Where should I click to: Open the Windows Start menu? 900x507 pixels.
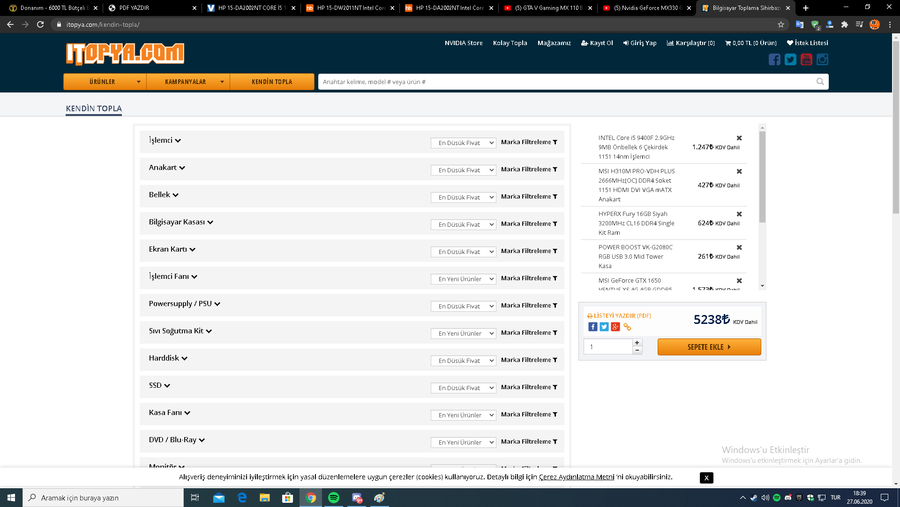[x=11, y=498]
